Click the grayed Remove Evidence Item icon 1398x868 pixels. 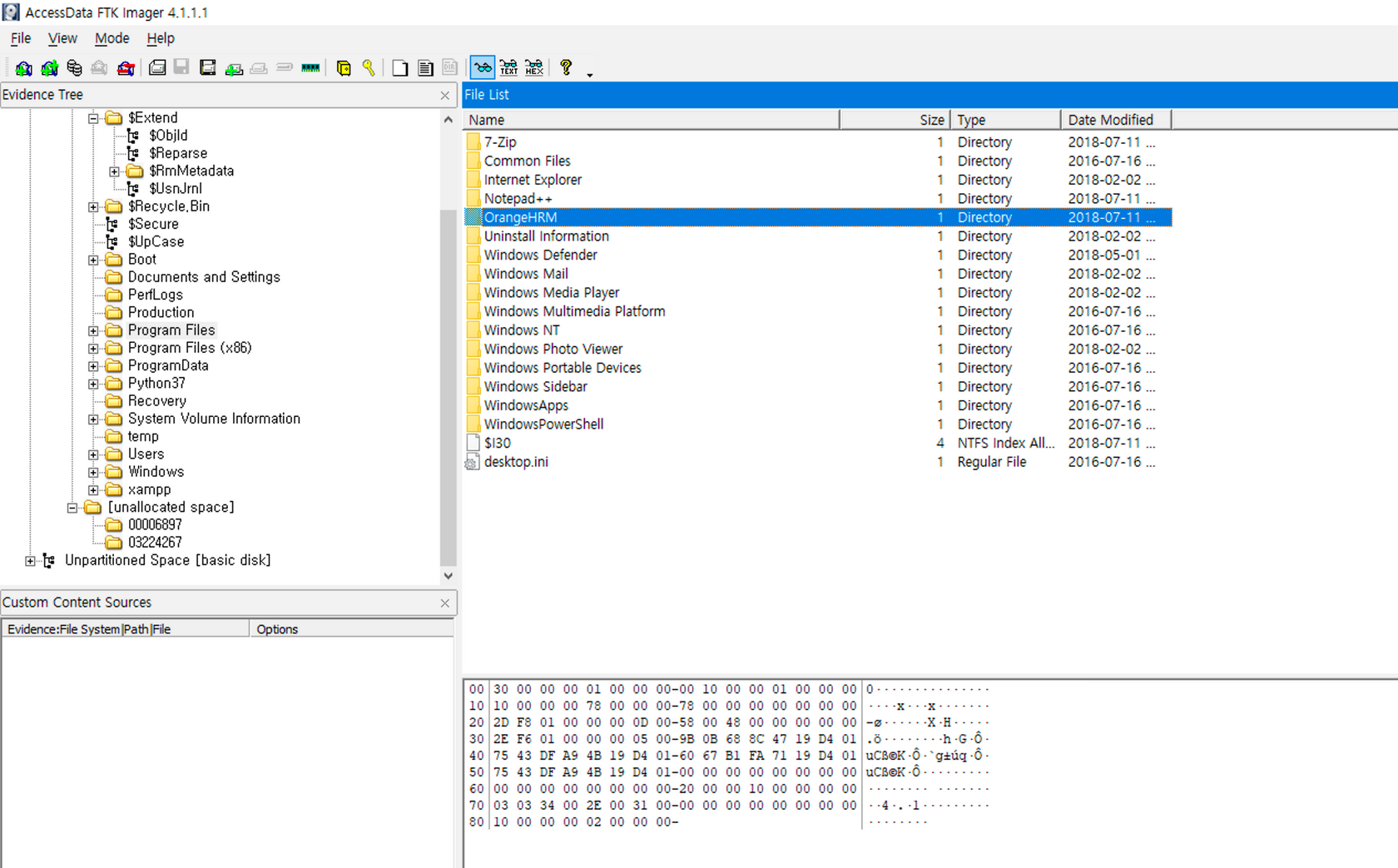tap(100, 68)
